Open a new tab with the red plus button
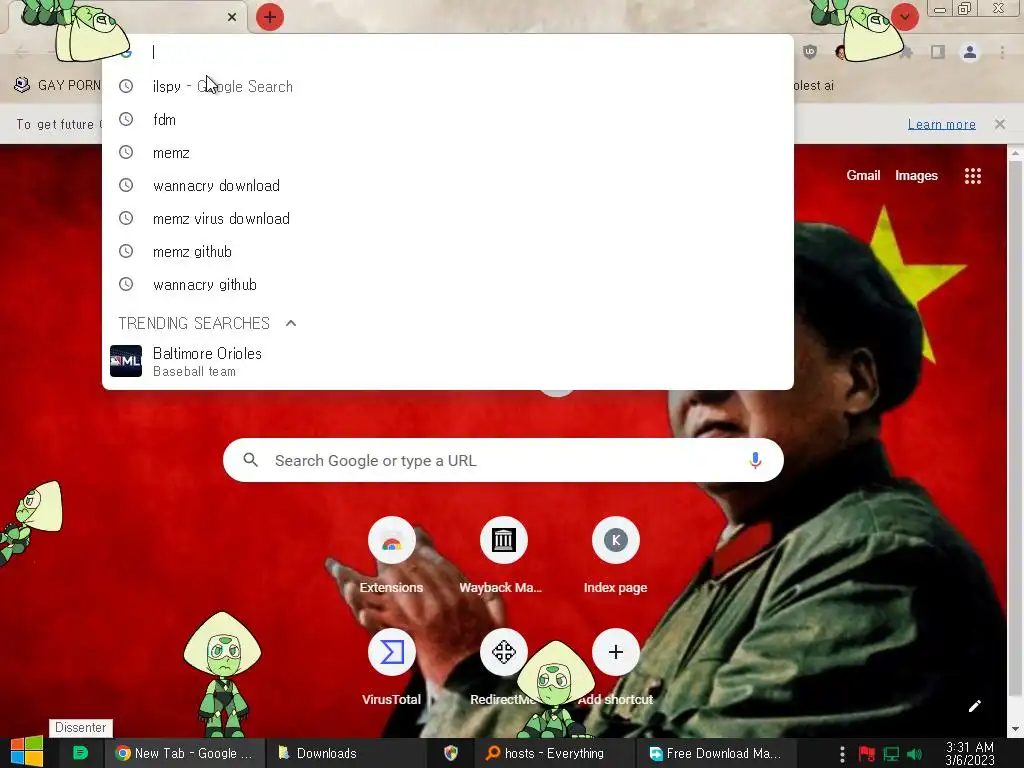 point(270,17)
